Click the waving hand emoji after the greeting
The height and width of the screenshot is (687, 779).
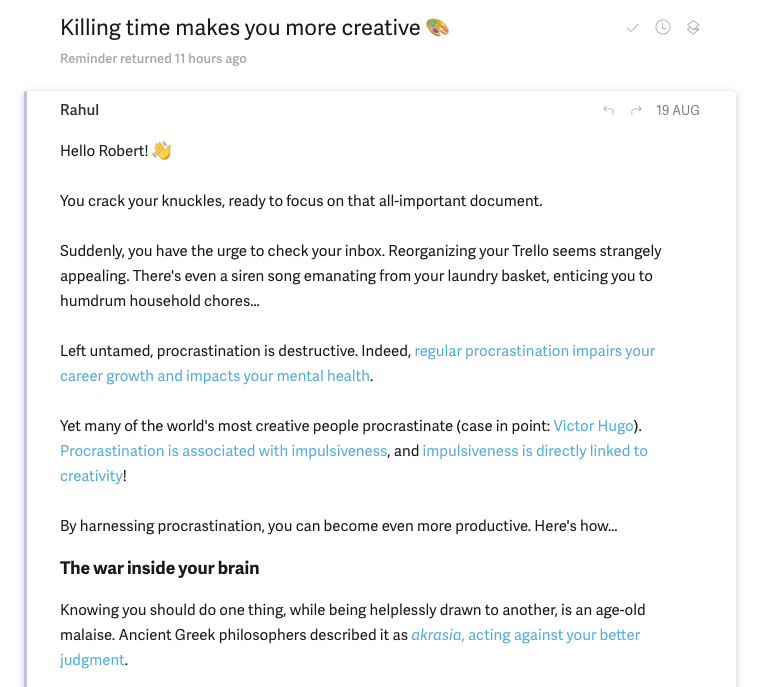click(x=162, y=151)
